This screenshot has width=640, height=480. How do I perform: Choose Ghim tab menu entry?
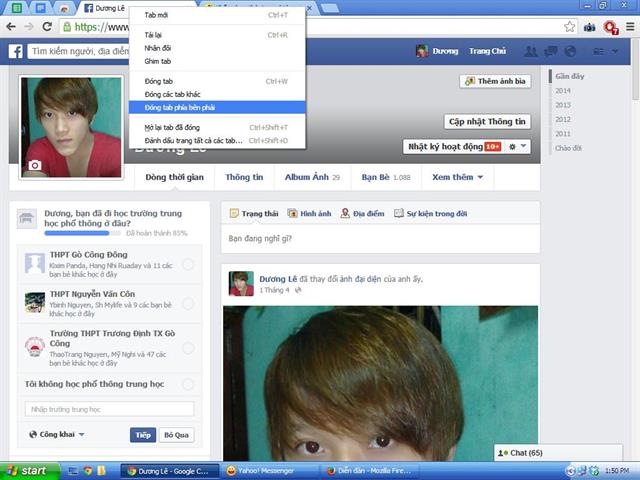217,61
